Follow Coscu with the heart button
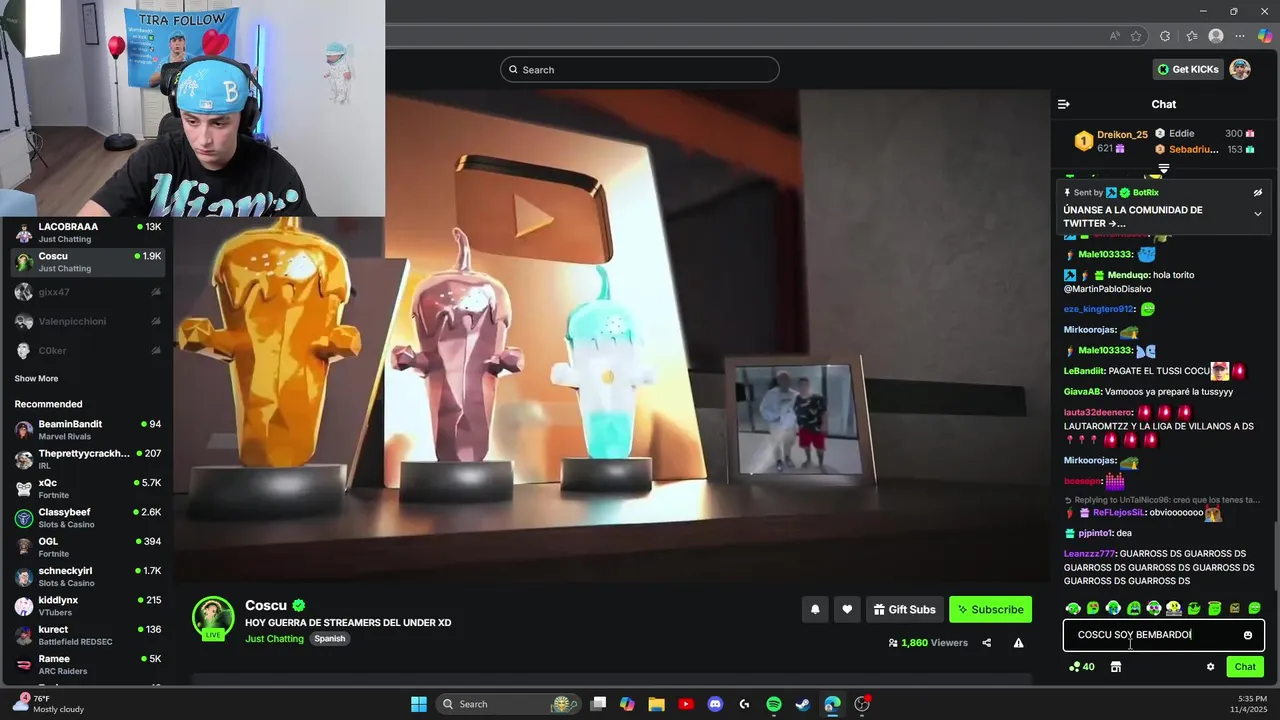The height and width of the screenshot is (720, 1280). pyautogui.click(x=847, y=609)
